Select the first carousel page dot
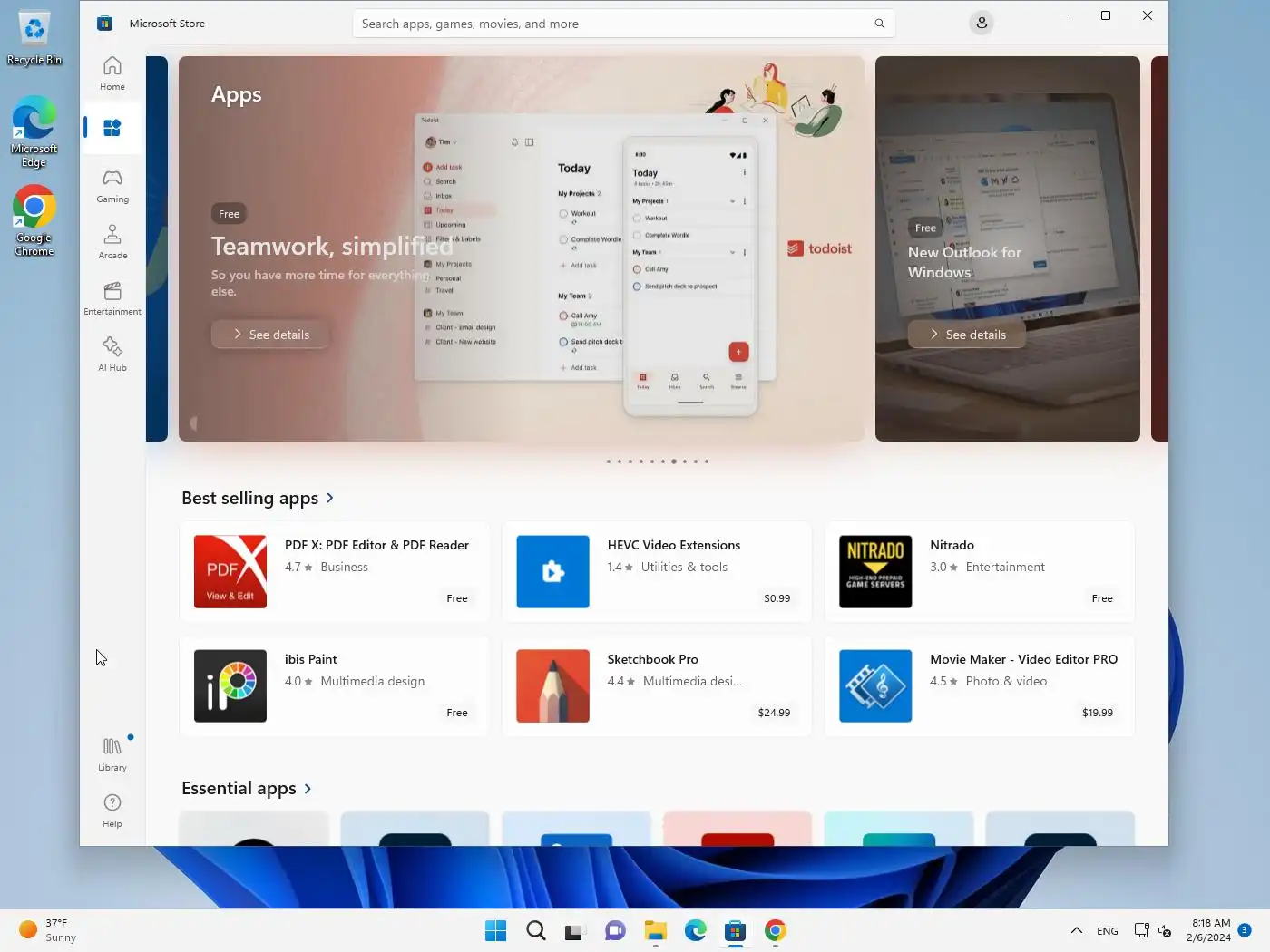1270x952 pixels. 608,461
